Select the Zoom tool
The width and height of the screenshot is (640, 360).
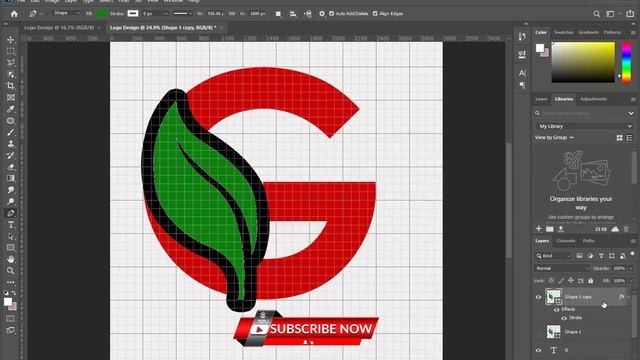pyautogui.click(x=11, y=271)
